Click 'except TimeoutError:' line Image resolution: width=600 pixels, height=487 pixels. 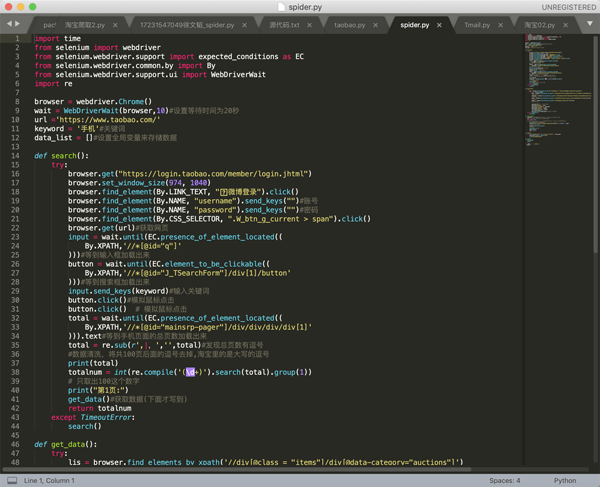click(93, 417)
